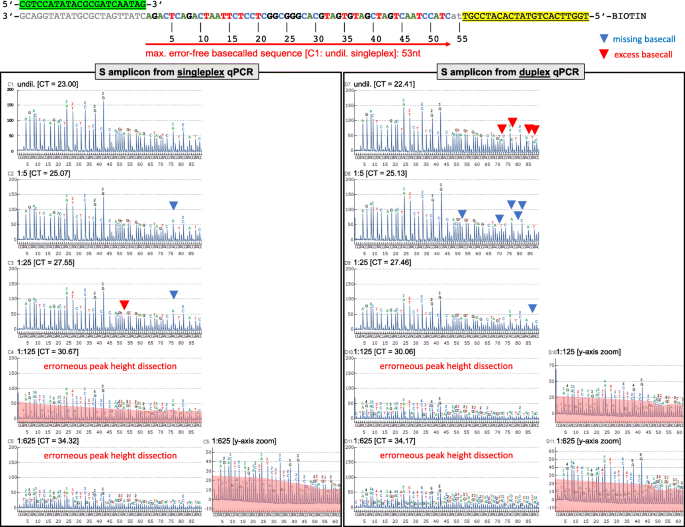Image resolution: width=685 pixels, height=527 pixels.
Task: Click 'S amplicon from singleplex qPCR' header
Action: coord(176,72)
